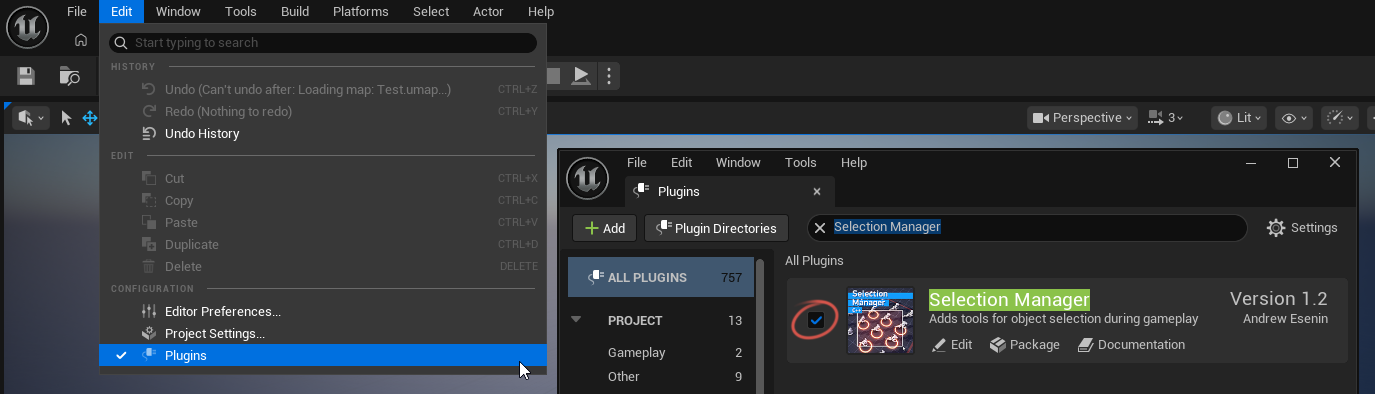Image resolution: width=1375 pixels, height=394 pixels.
Task: Open the Perspective view mode dropdown
Action: (x=1083, y=118)
